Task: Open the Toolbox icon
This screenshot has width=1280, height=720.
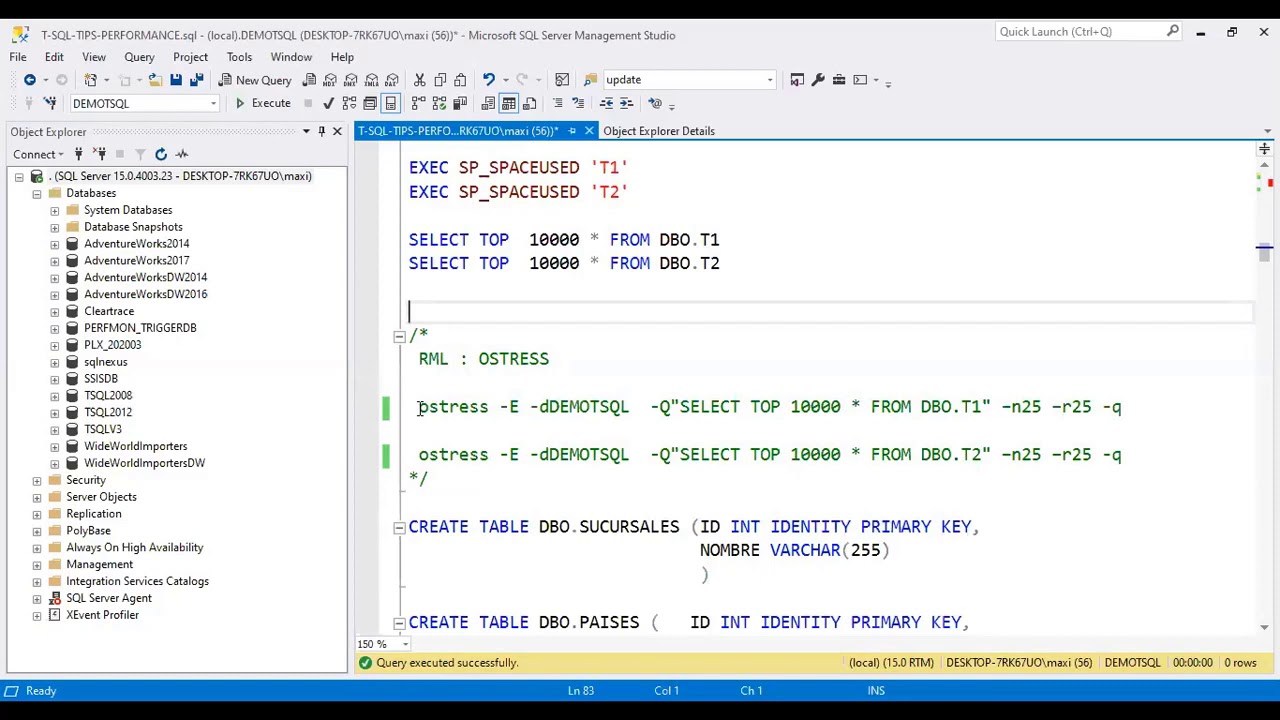Action: [x=839, y=79]
